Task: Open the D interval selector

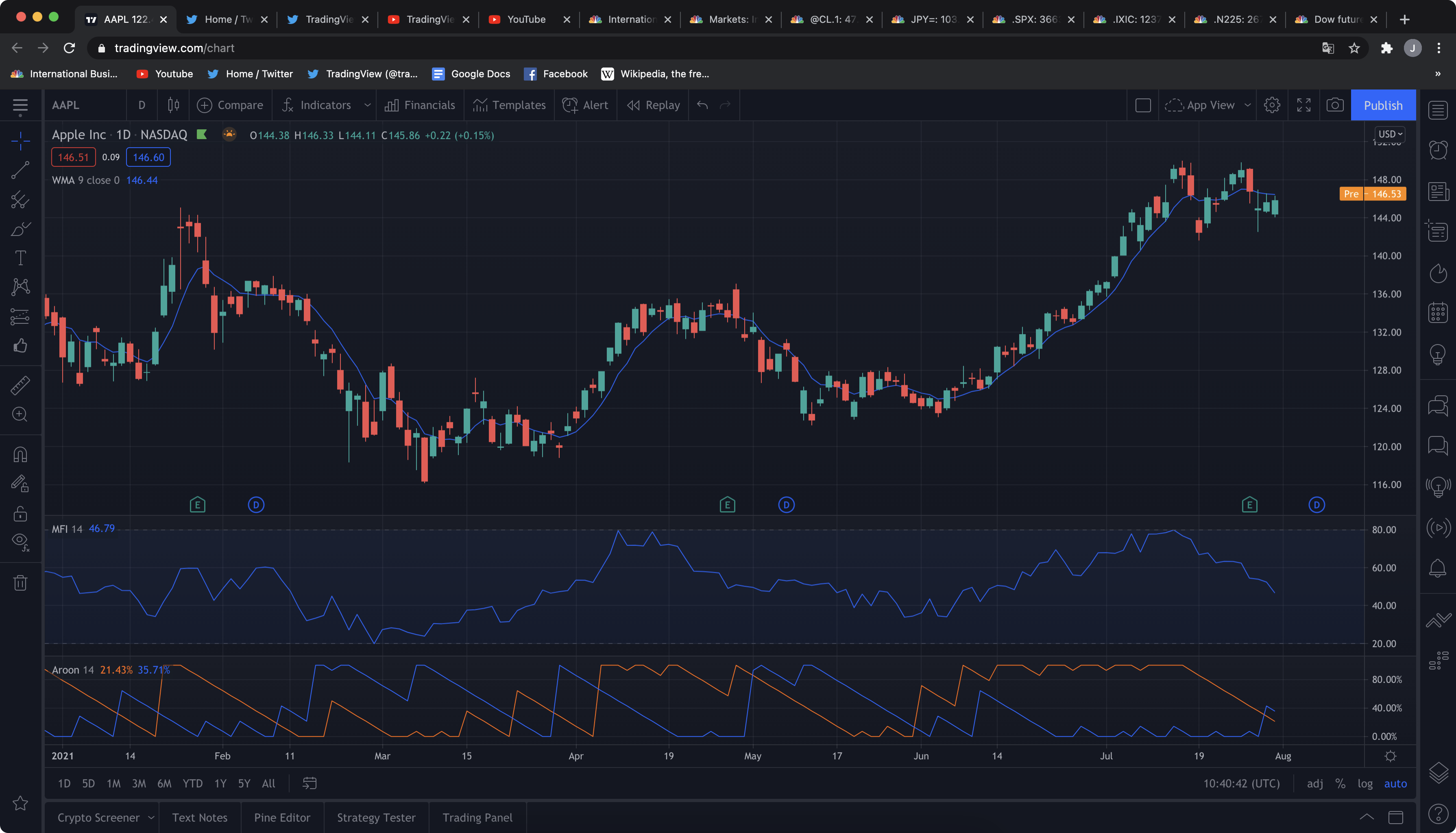Action: point(142,105)
